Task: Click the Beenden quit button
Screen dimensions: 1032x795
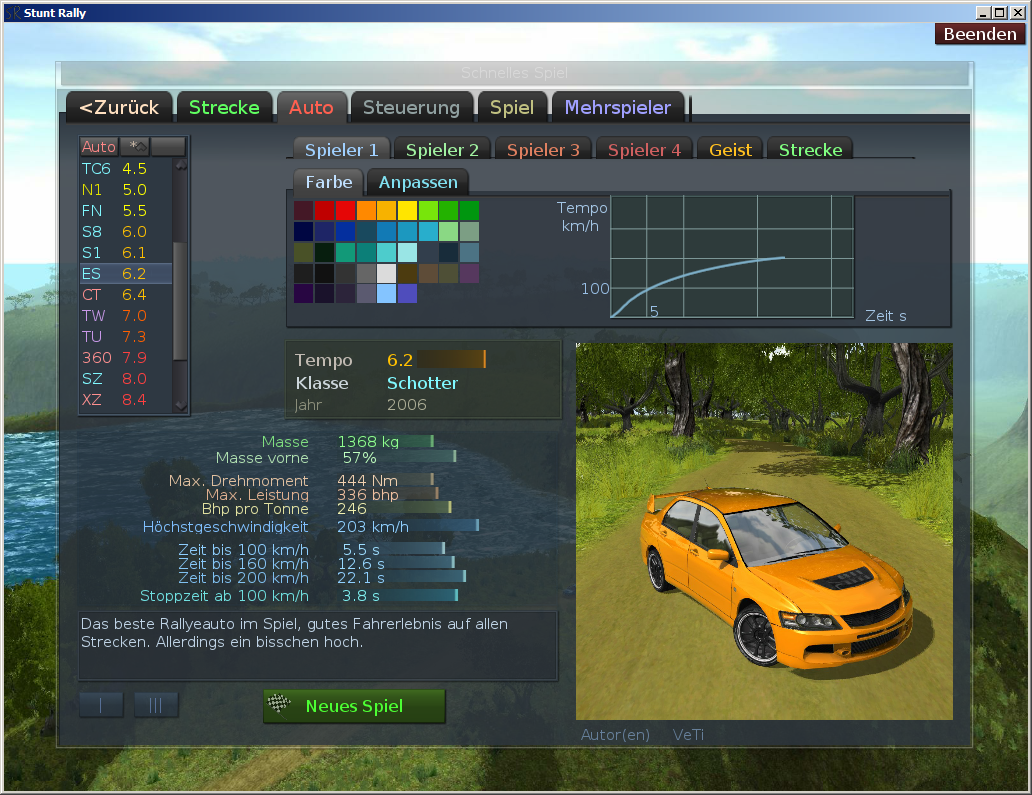Action: (x=980, y=34)
